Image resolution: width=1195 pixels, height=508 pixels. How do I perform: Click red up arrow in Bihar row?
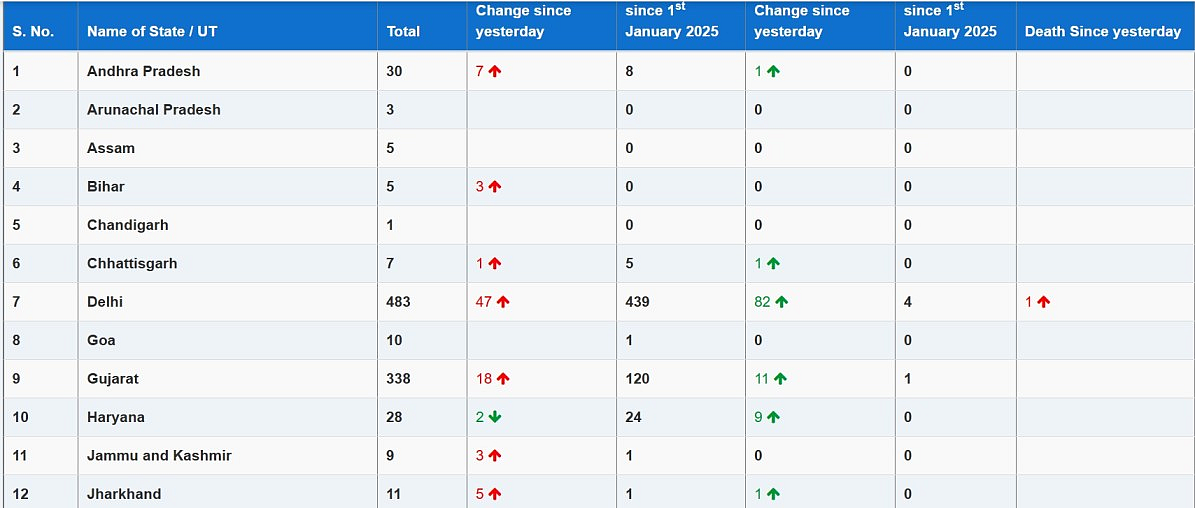point(495,186)
